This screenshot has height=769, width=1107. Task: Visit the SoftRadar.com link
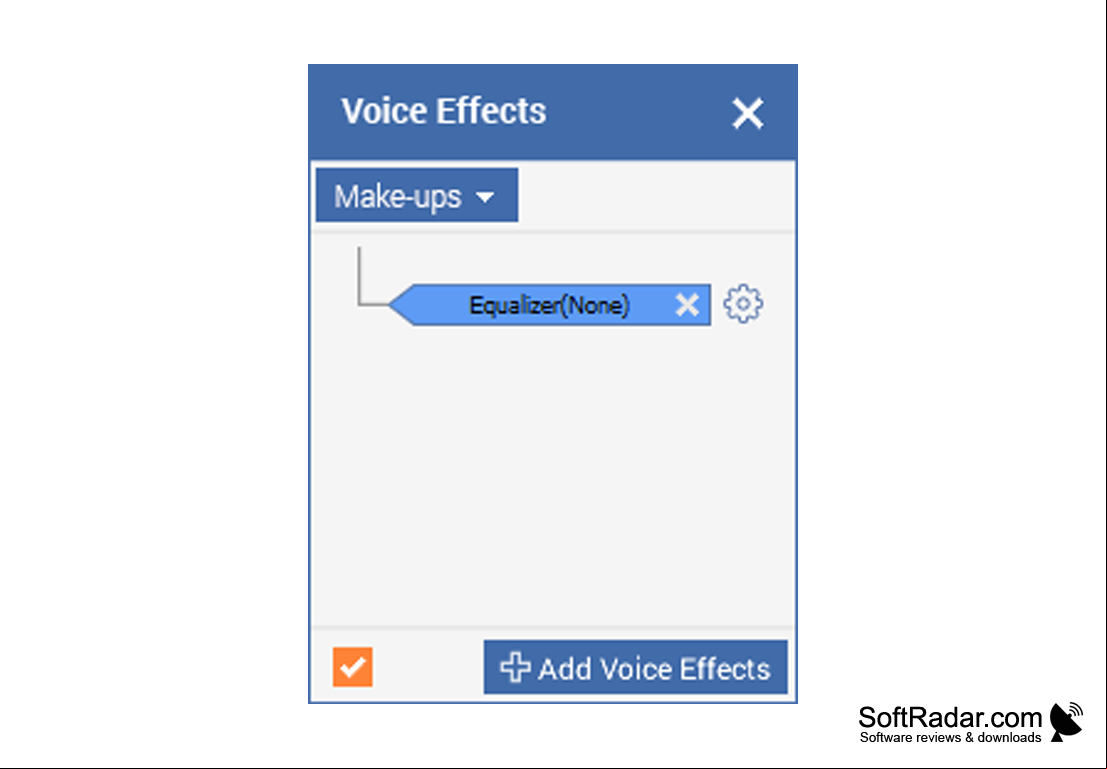[x=950, y=717]
